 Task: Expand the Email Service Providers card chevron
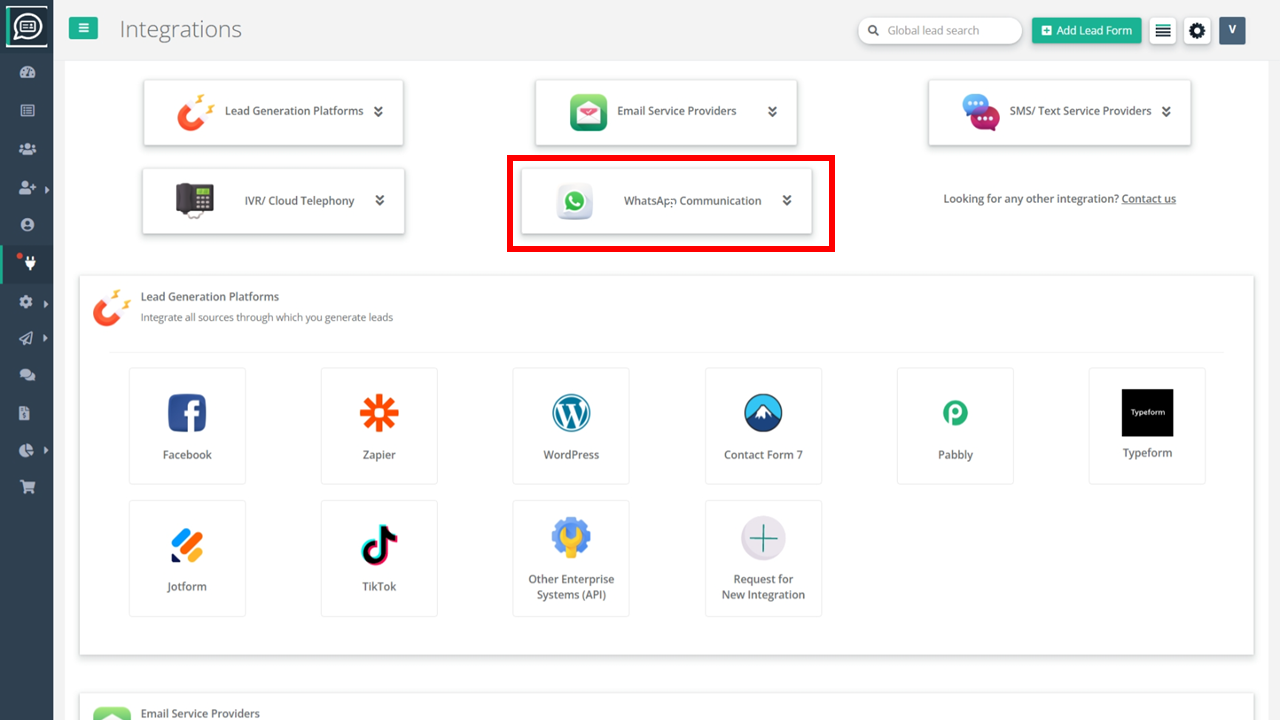point(772,112)
